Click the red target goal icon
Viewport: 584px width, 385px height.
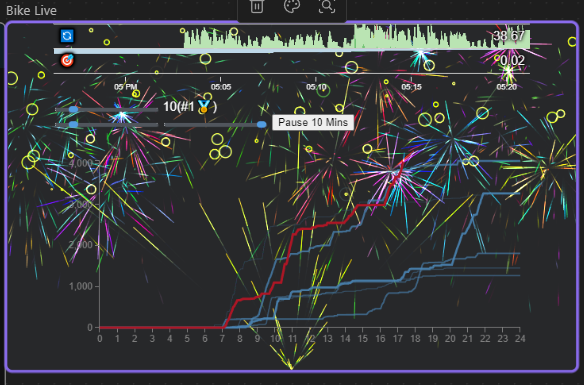point(67,60)
